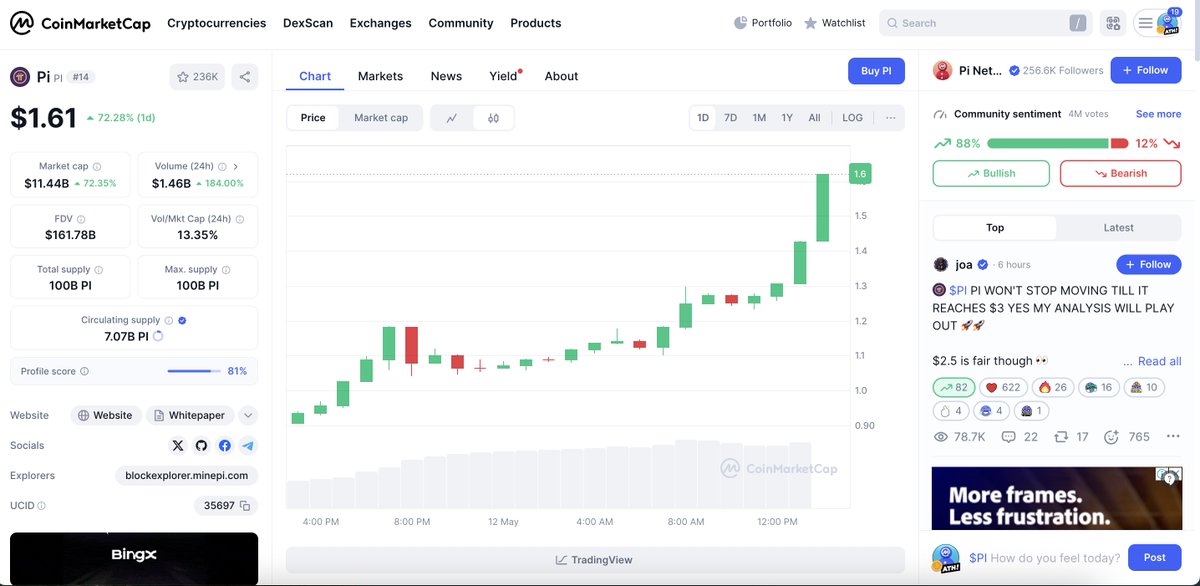Open the Products nav menu
The image size is (1200, 586).
[x=535, y=23]
